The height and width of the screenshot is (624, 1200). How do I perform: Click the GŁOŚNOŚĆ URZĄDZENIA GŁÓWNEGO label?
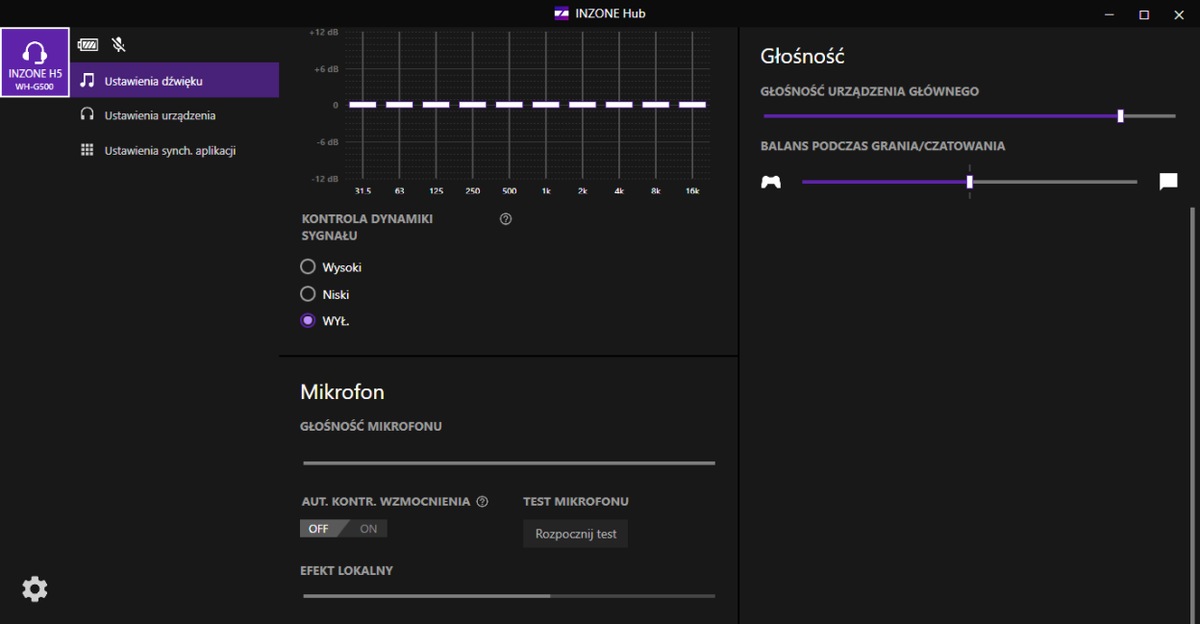(x=870, y=91)
